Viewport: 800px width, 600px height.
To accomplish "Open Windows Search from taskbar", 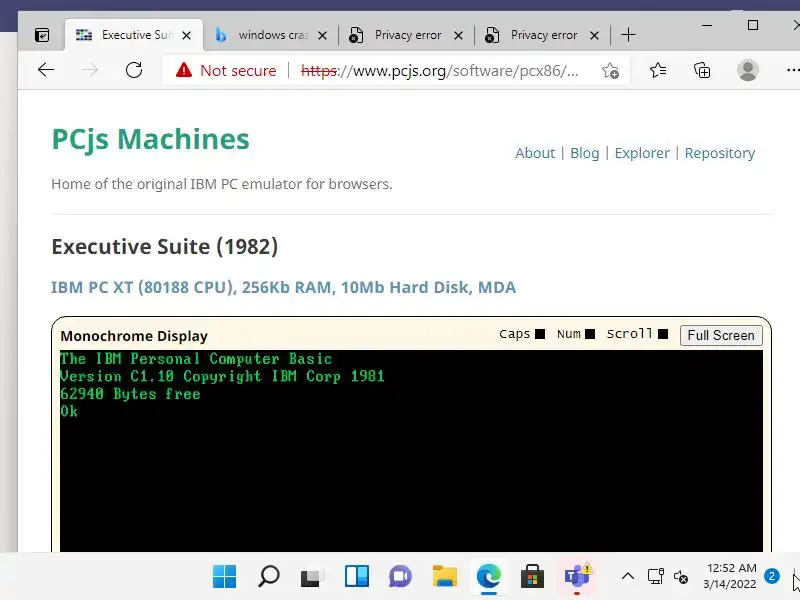I will (x=269, y=577).
